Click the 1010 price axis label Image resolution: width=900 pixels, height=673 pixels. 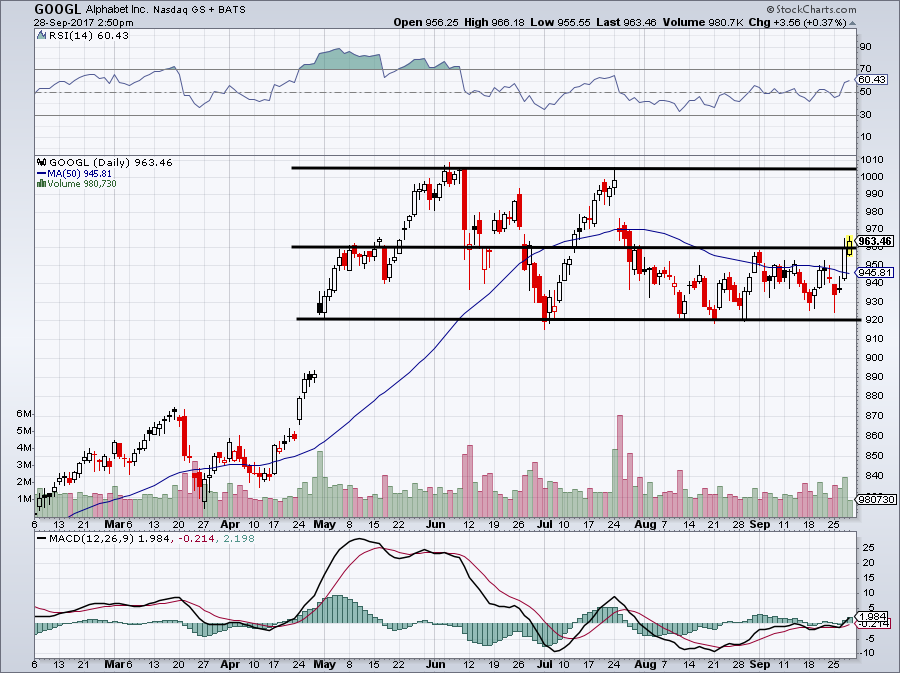871,160
